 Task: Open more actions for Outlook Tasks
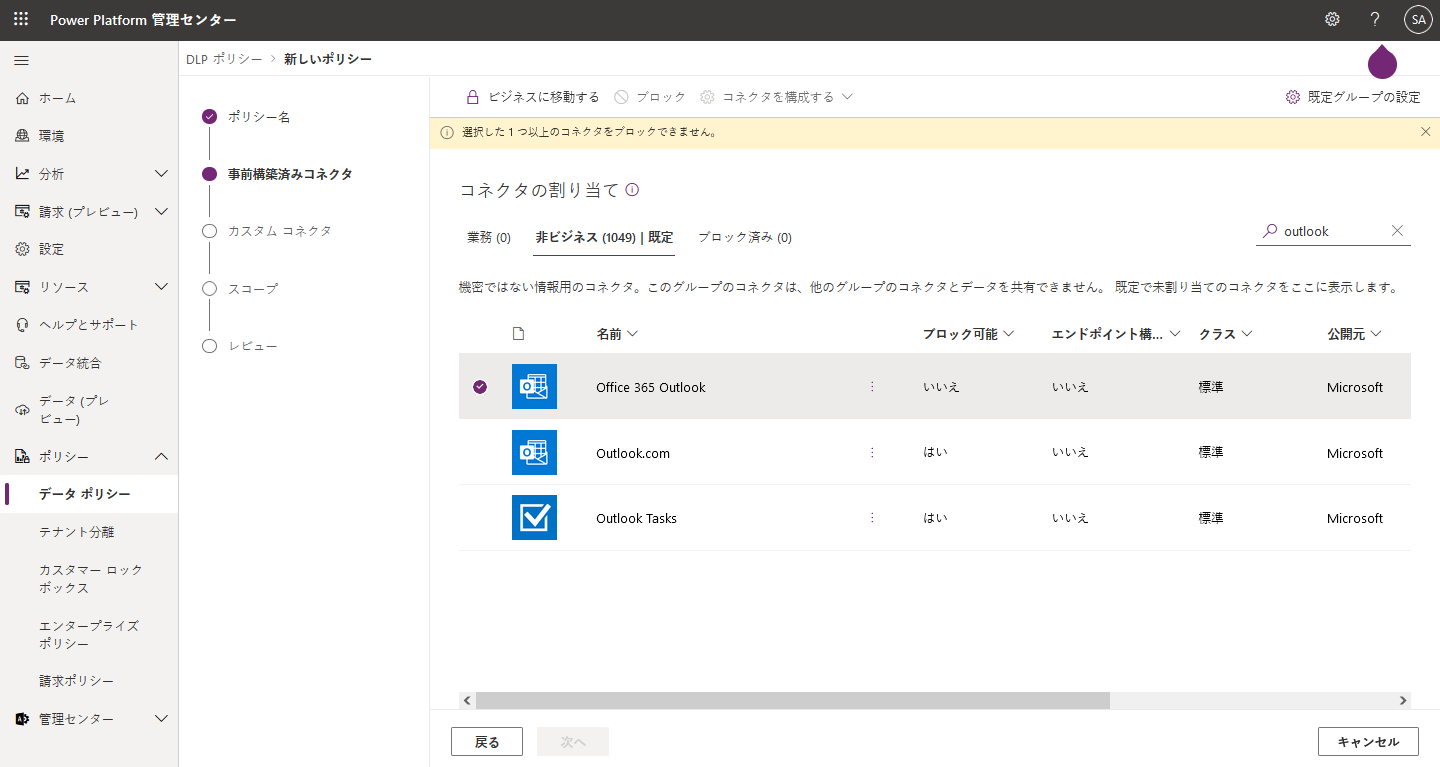(872, 517)
